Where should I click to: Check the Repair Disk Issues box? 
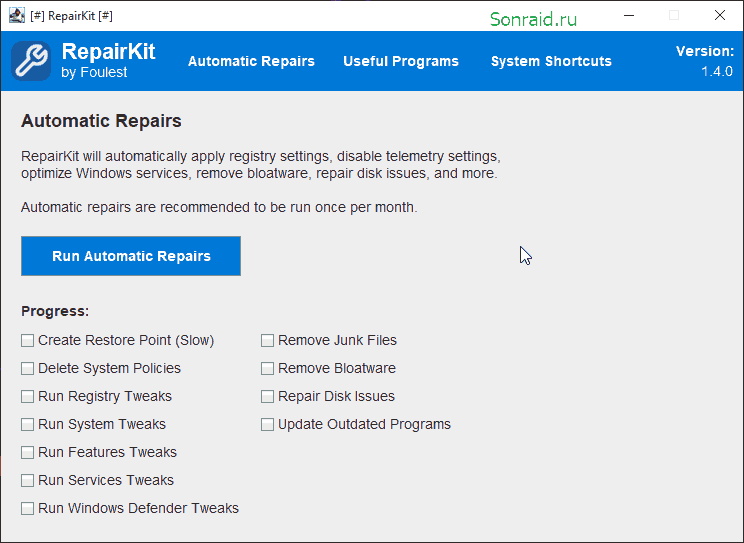coord(268,396)
